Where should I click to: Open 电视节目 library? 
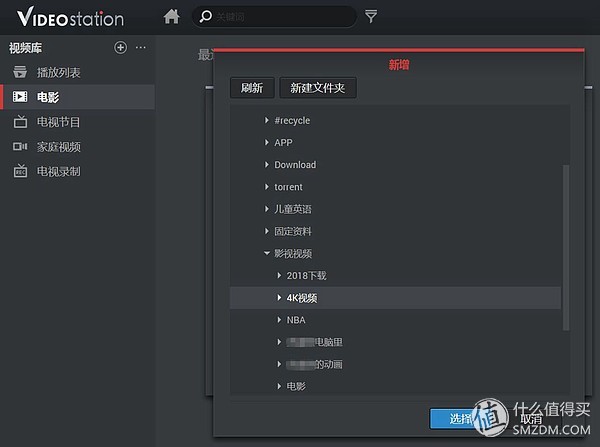coord(78,122)
